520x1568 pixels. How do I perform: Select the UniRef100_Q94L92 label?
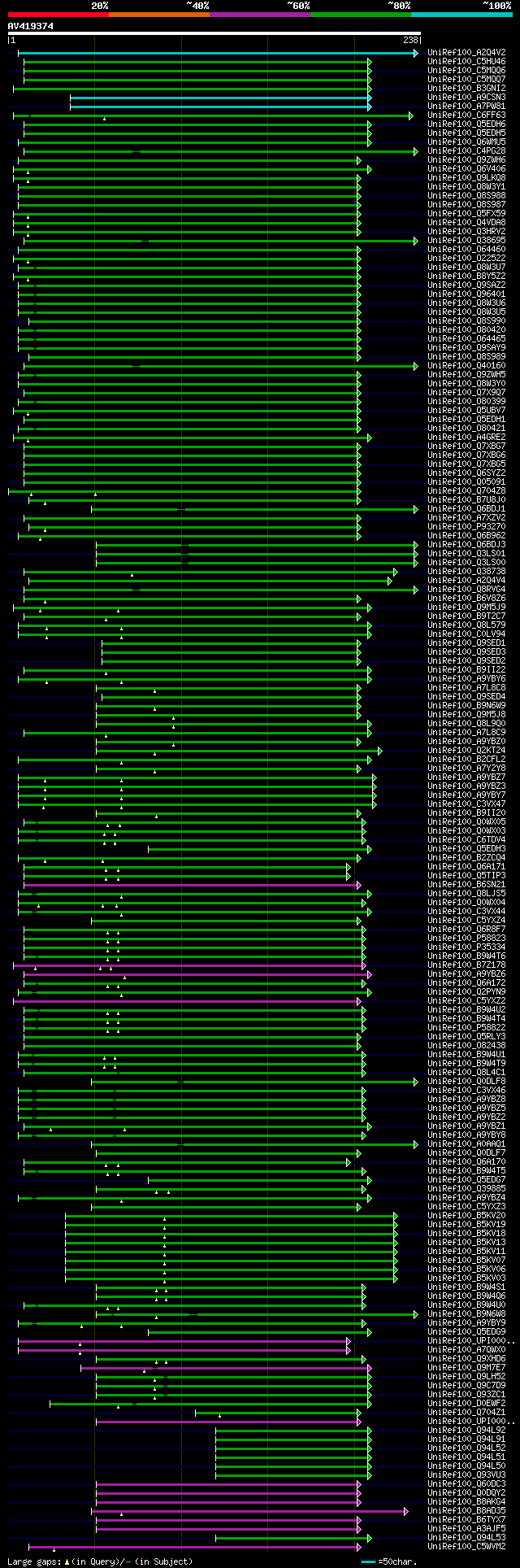(466, 1431)
